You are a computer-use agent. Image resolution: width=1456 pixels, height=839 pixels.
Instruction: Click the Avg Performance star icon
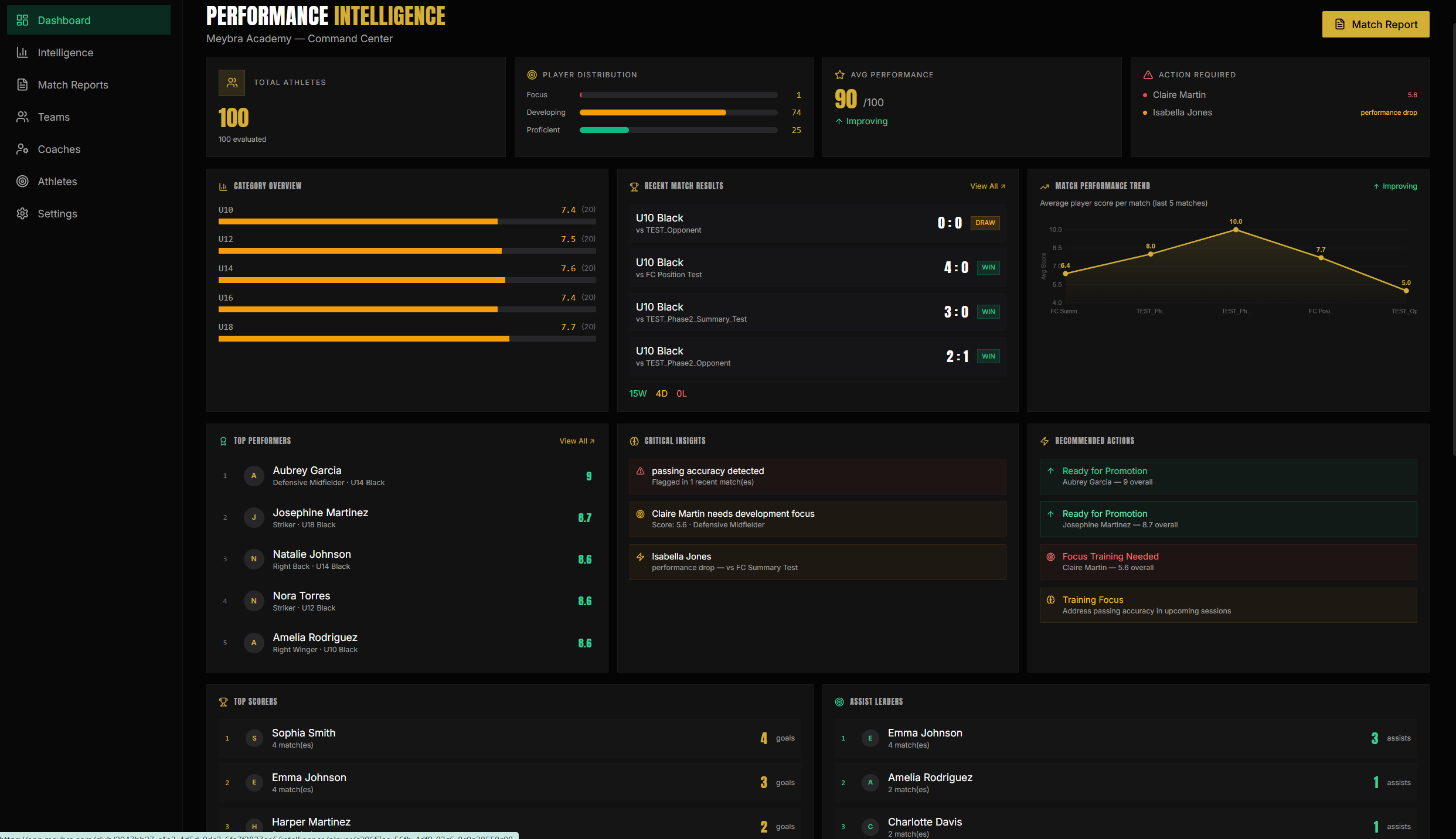[x=840, y=75]
